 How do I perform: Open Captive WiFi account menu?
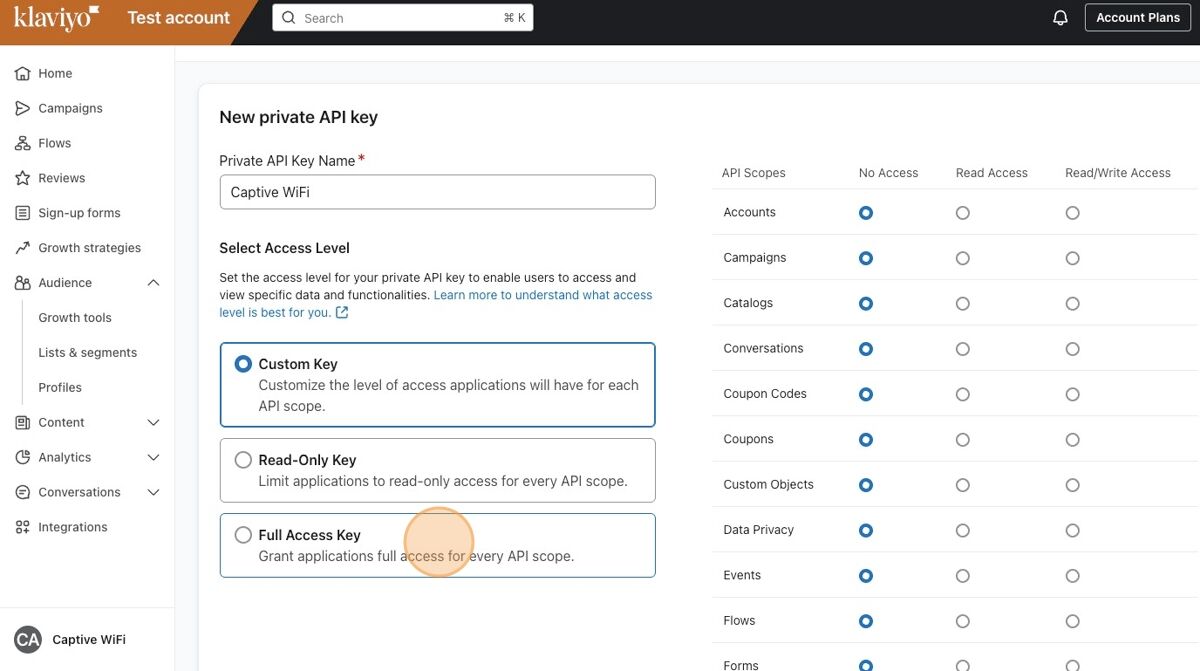coord(89,640)
